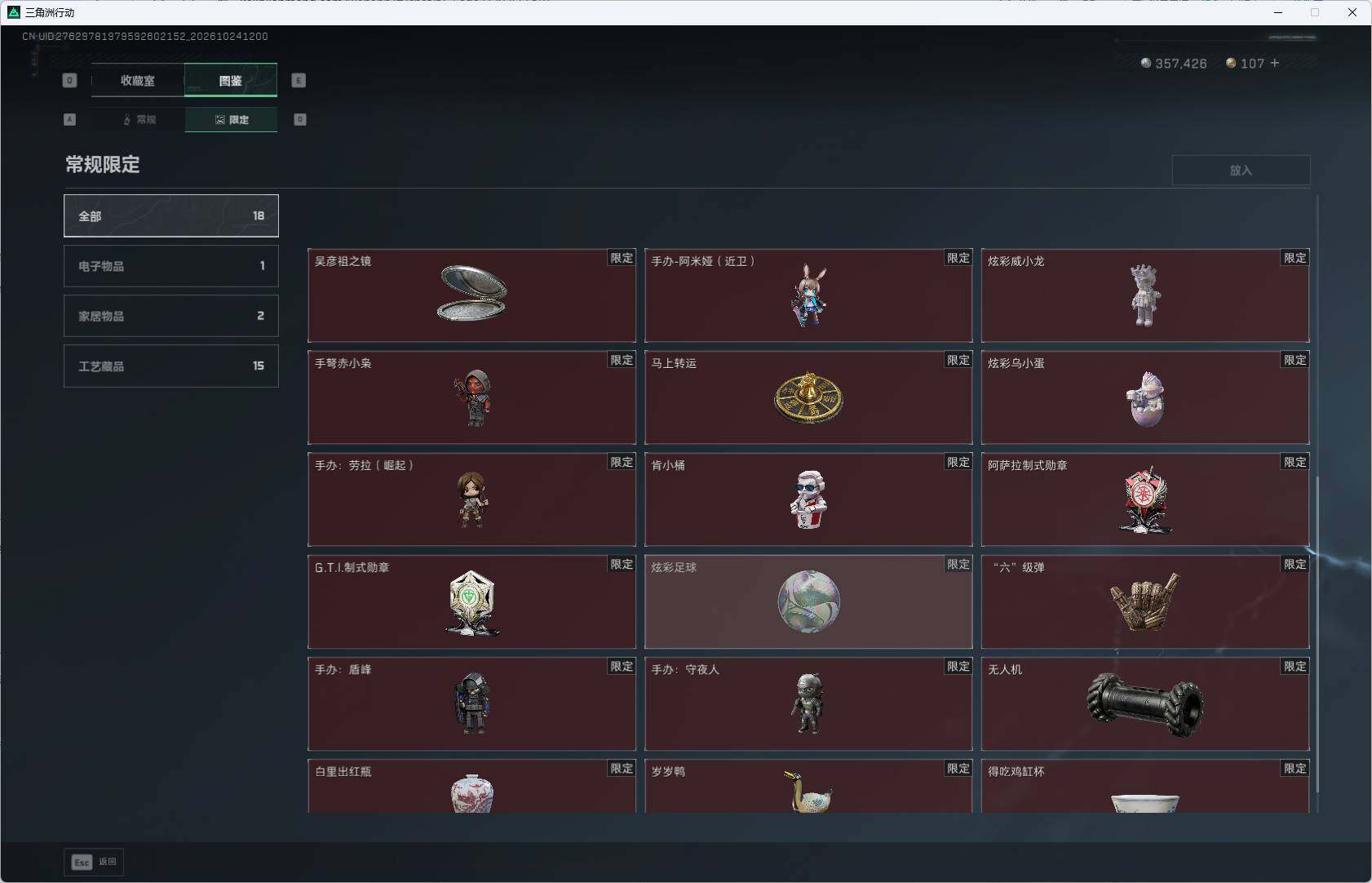Screen dimensions: 1372x883
Task: Select the G.T.I.制式勋章 medal
Action: tap(471, 601)
